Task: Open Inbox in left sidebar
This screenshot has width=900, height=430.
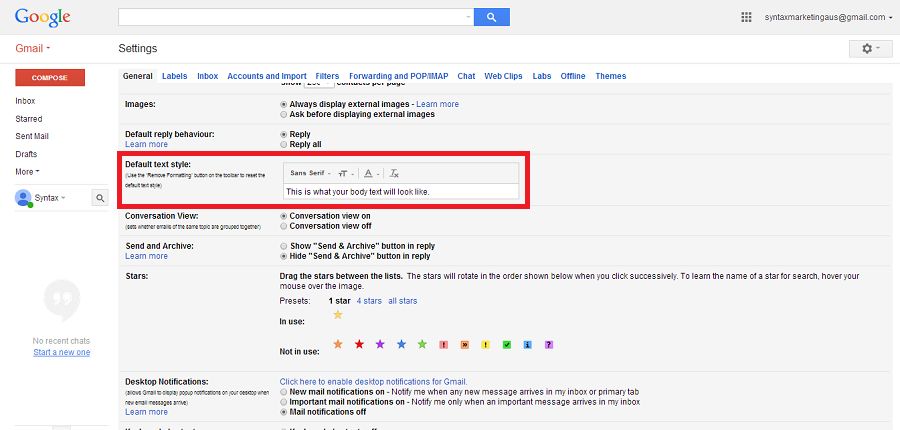Action: click(x=25, y=101)
